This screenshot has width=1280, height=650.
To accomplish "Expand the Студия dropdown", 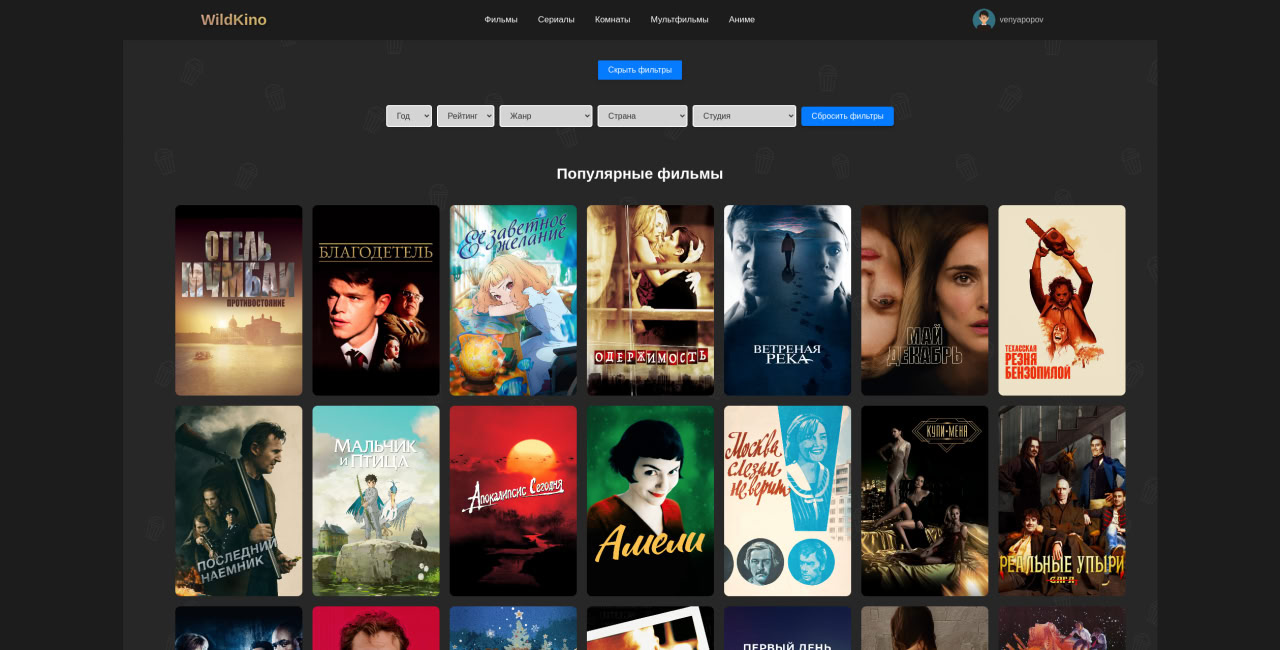I will (x=744, y=116).
